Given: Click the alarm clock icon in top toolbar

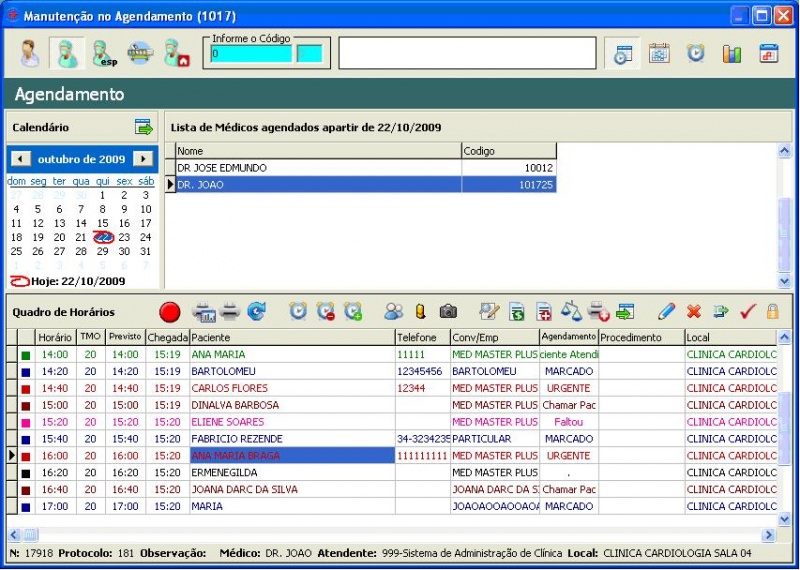Looking at the screenshot, I should point(695,53).
